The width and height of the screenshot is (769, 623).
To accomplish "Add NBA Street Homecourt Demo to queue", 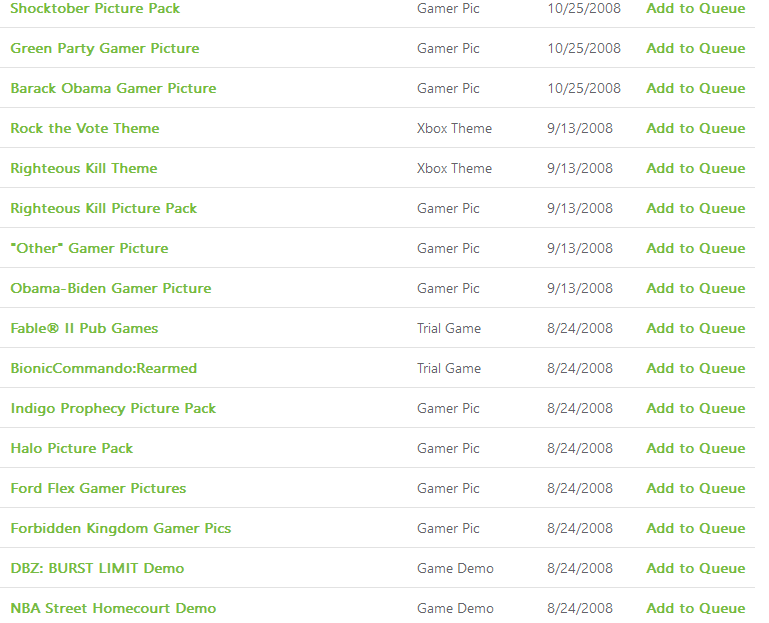I will coord(695,608).
